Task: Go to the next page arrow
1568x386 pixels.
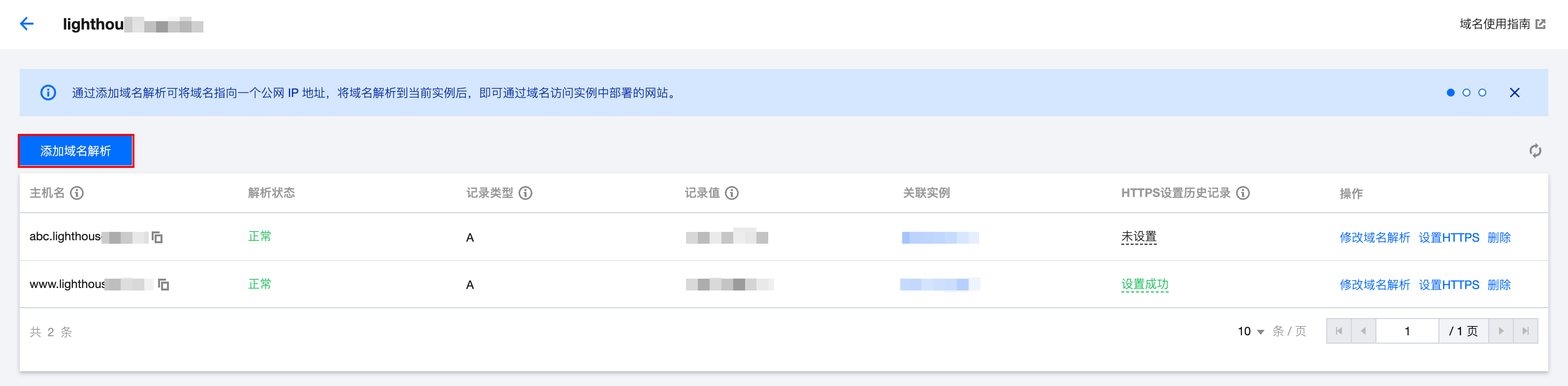Action: pyautogui.click(x=1501, y=331)
